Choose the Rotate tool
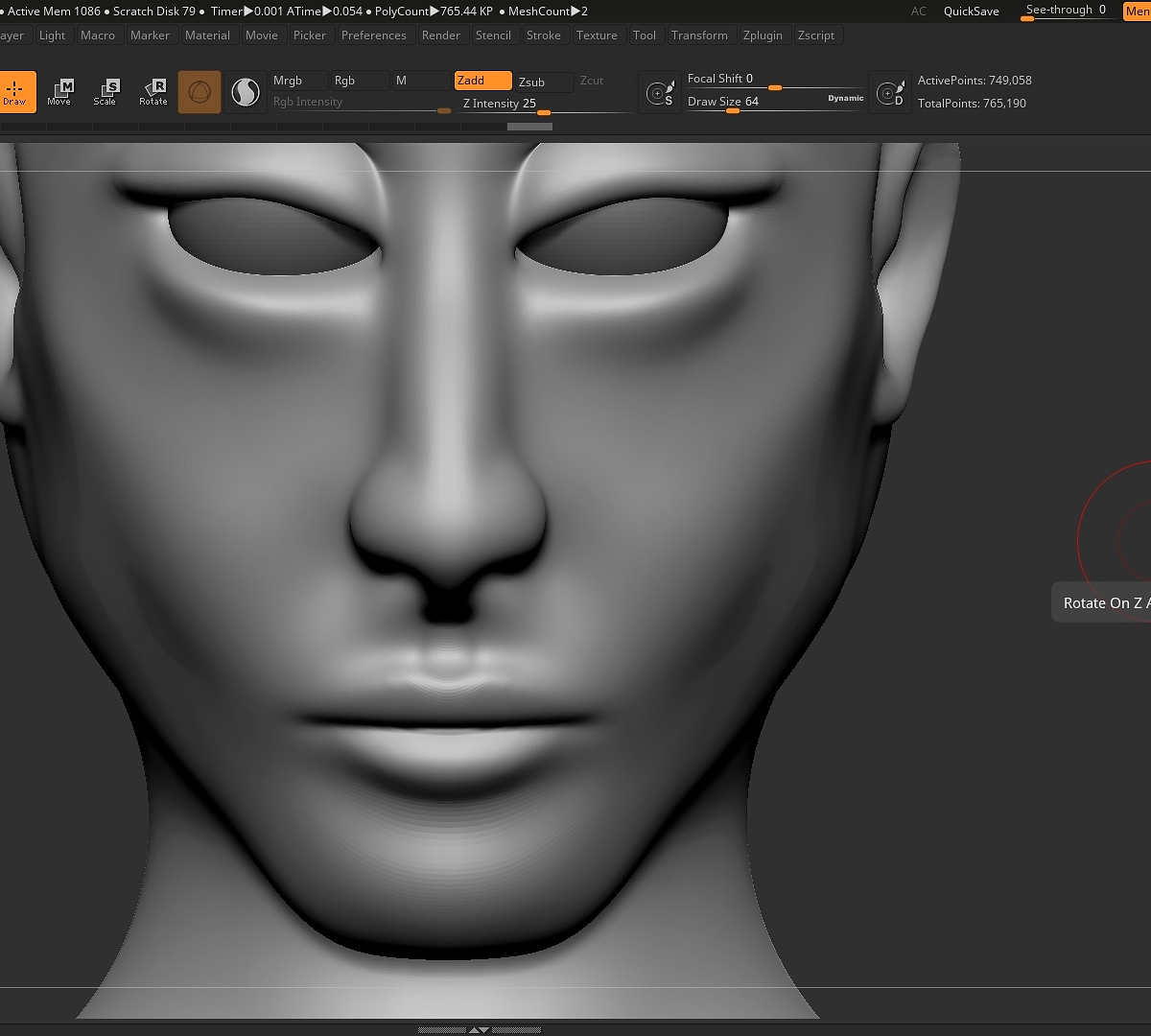 coord(153,91)
